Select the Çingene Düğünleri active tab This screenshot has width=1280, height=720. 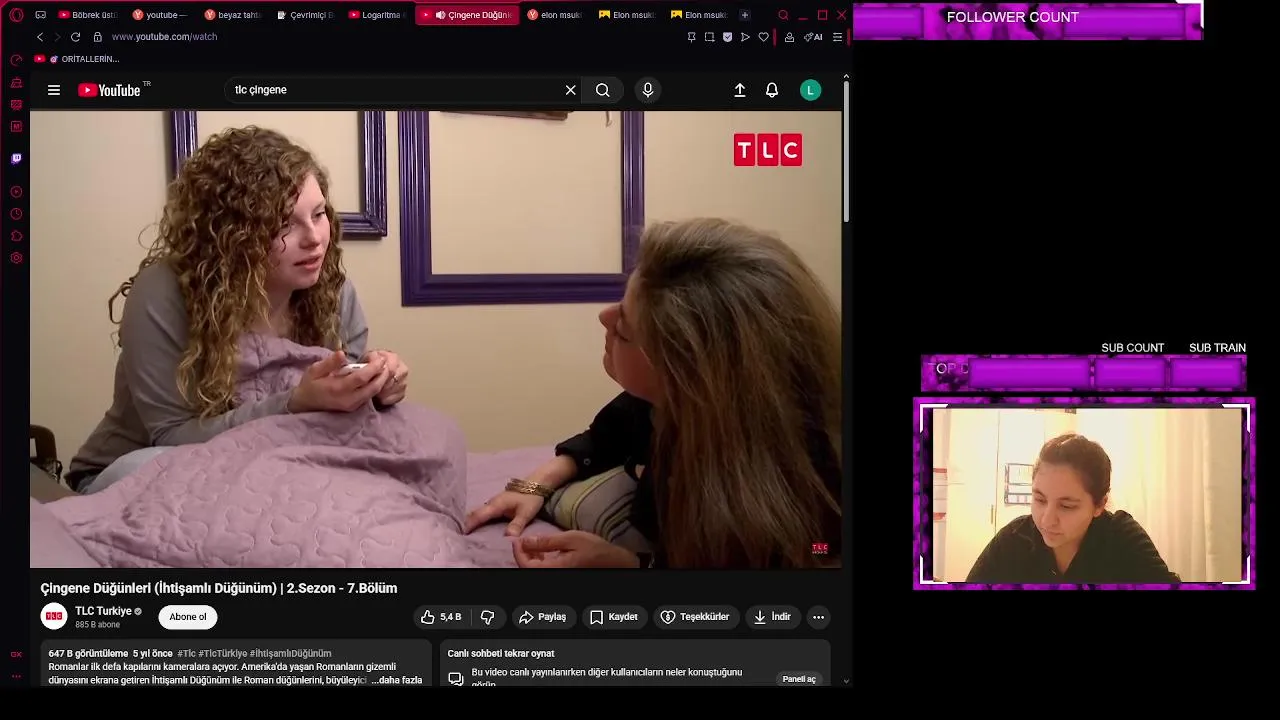click(x=468, y=15)
